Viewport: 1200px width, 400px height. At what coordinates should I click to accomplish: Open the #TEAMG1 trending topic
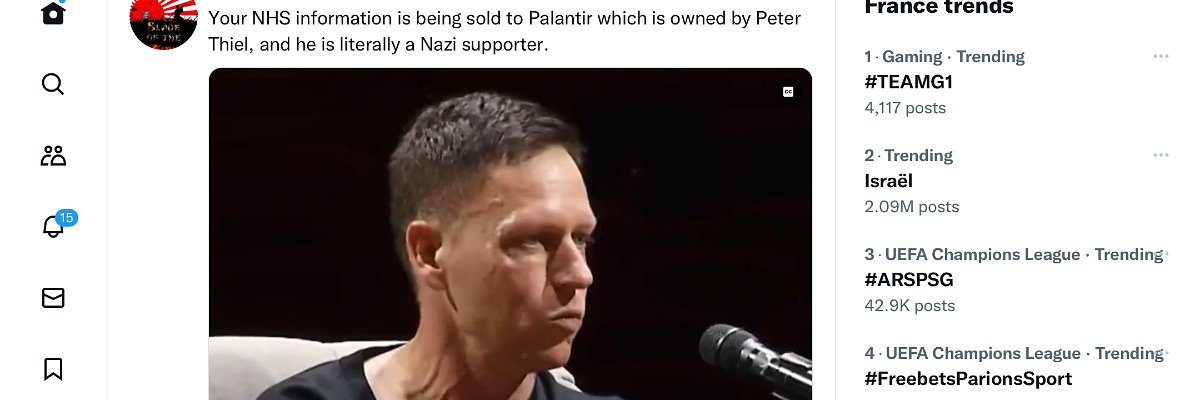click(x=907, y=82)
